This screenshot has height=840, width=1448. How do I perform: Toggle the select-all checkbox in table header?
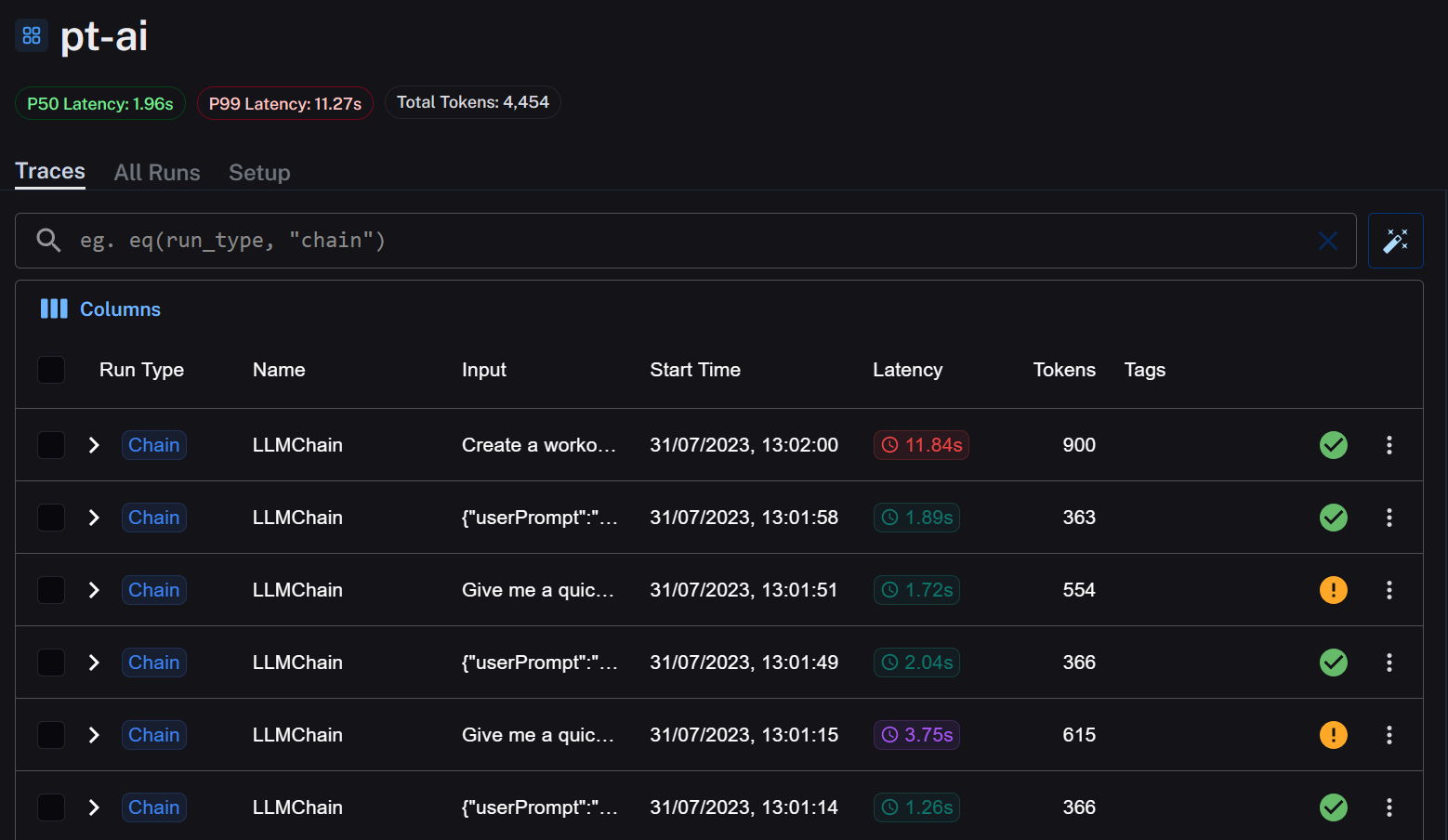tap(51, 370)
